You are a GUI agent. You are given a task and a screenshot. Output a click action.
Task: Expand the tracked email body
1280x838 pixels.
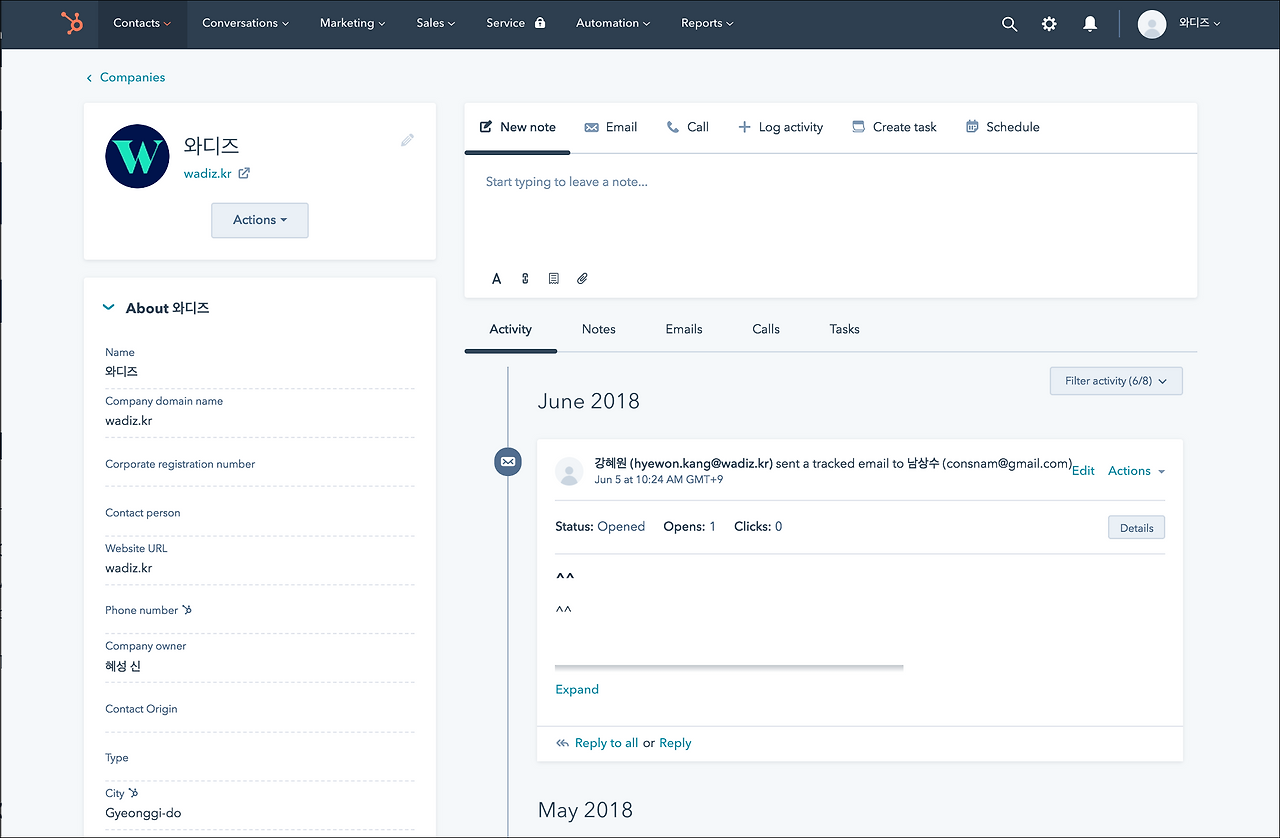pyautogui.click(x=577, y=689)
